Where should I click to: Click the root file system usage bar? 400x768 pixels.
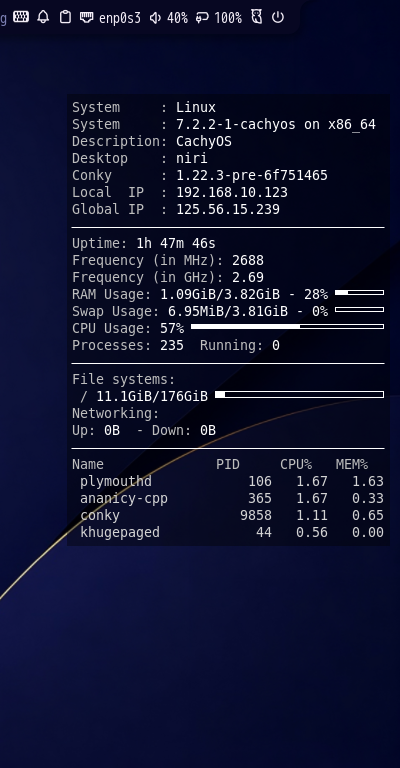tap(300, 394)
